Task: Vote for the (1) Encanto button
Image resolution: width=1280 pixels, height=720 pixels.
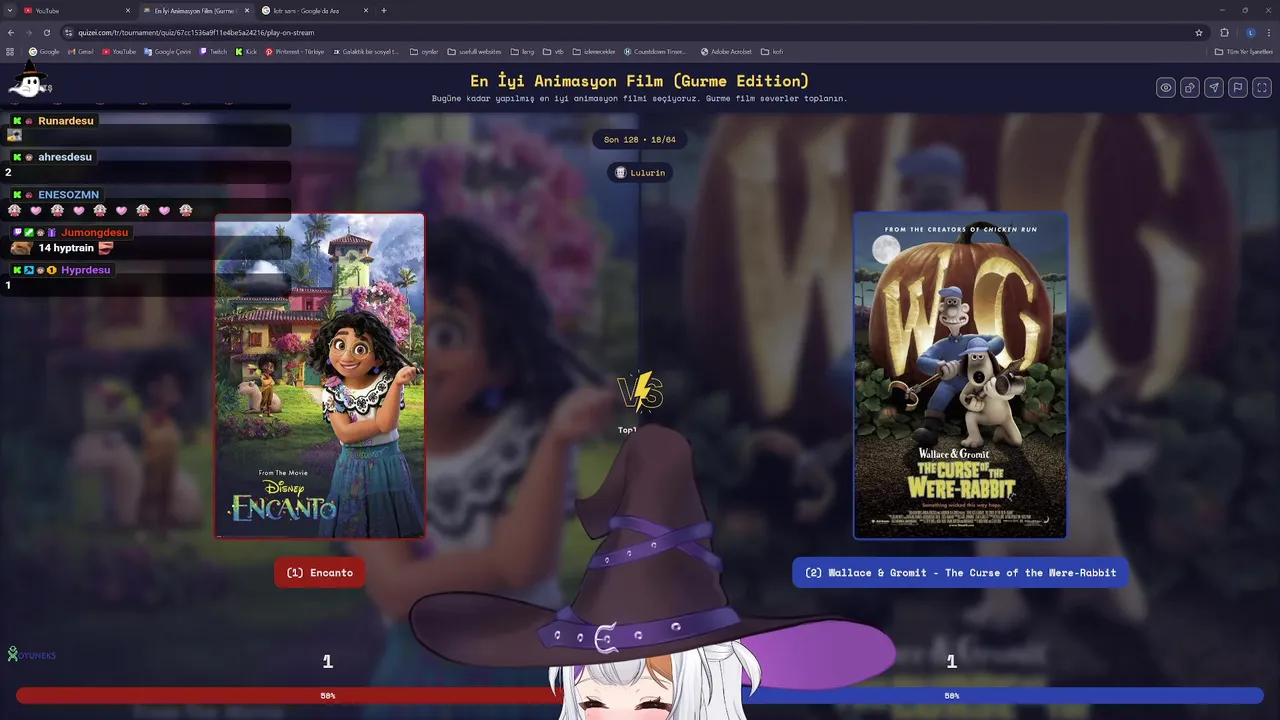Action: coord(320,573)
